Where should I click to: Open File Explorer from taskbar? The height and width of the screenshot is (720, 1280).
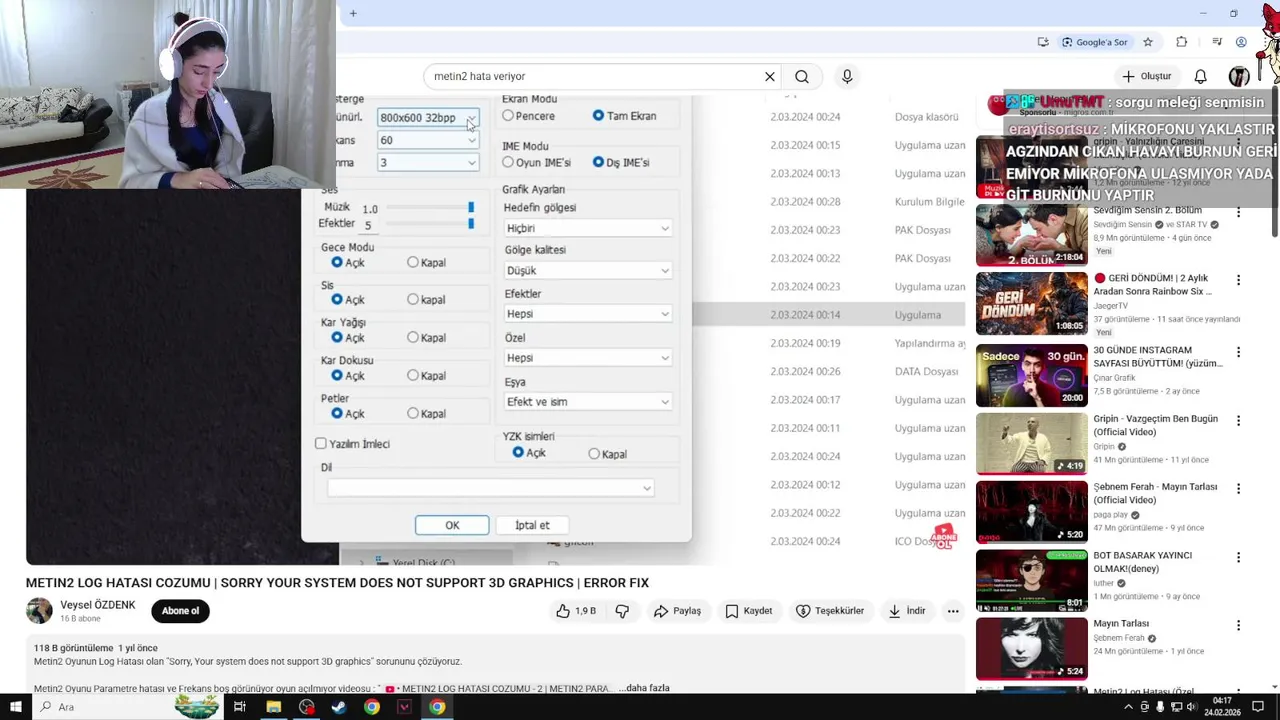[x=273, y=707]
